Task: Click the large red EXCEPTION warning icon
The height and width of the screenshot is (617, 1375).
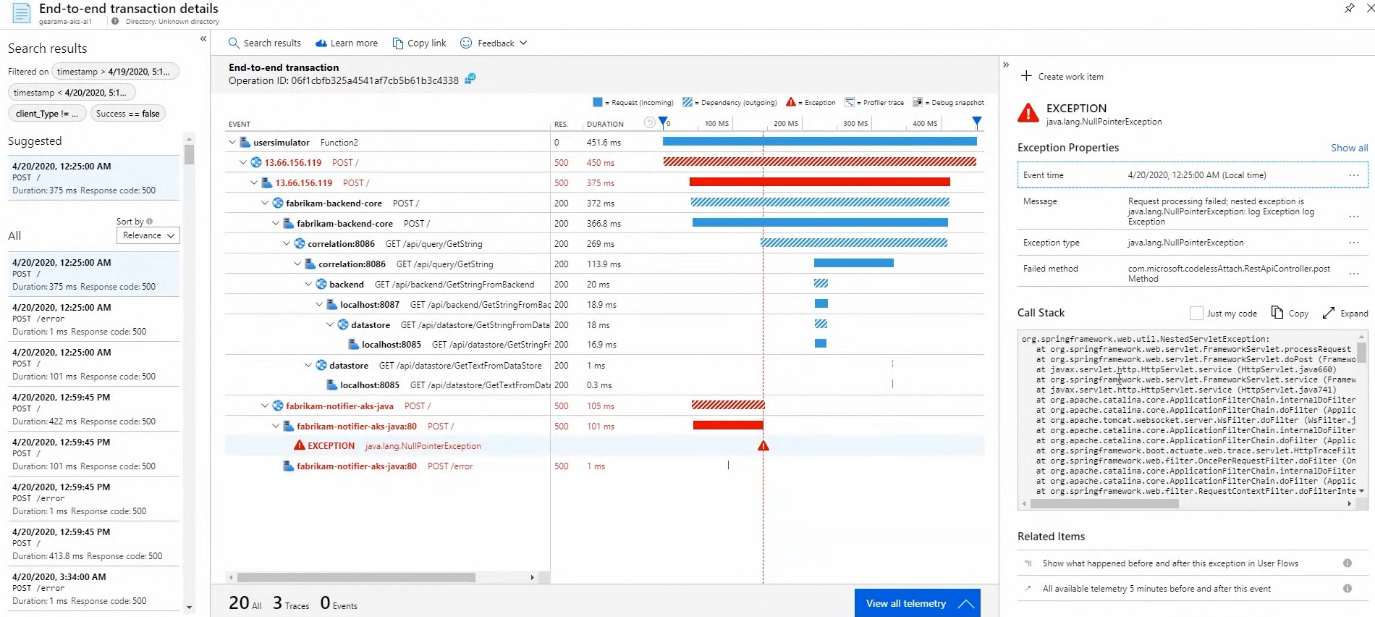Action: (1028, 113)
